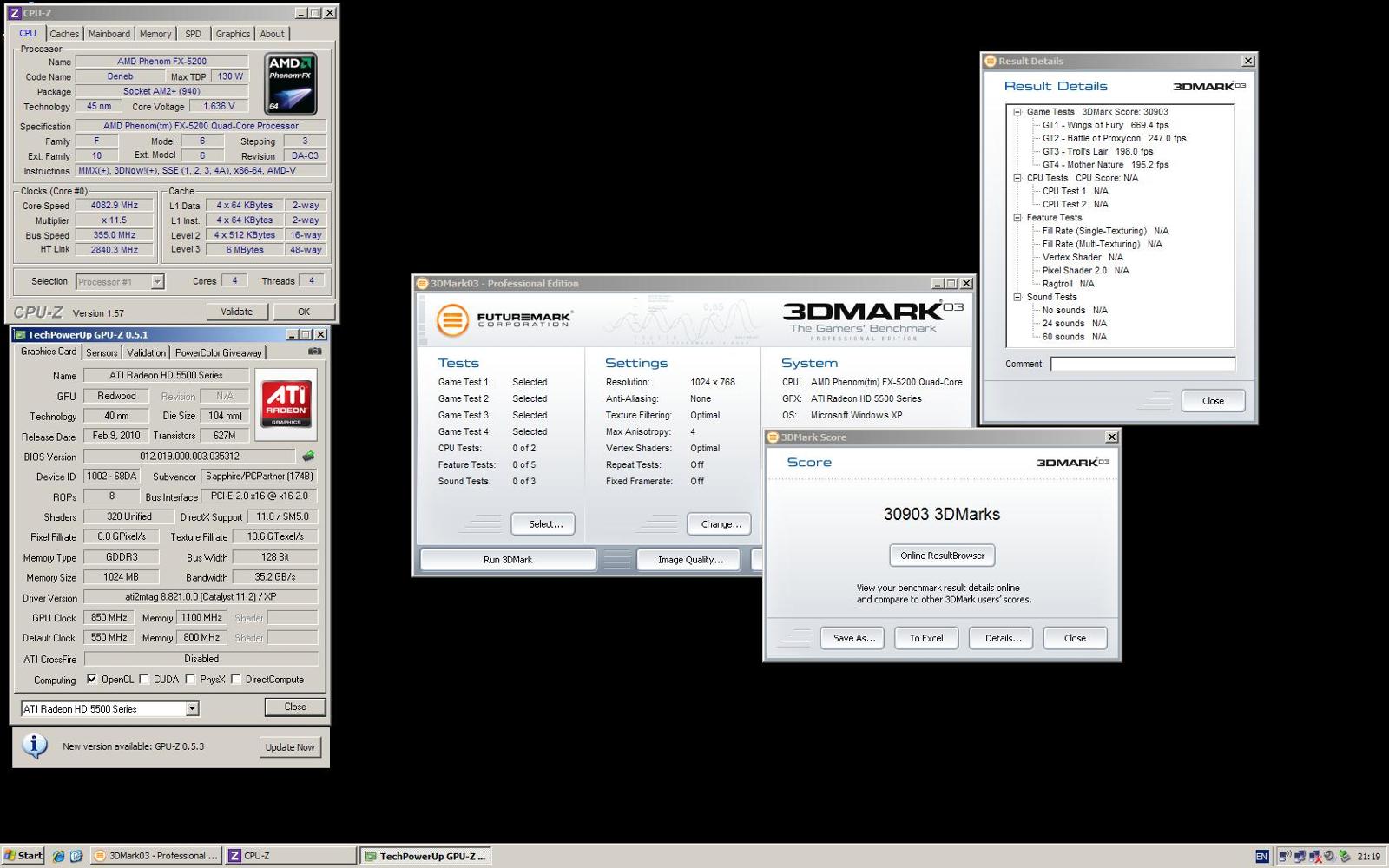Image resolution: width=1389 pixels, height=868 pixels.
Task: Switch to the Graphics tab in CPU-Z
Action: coord(233,34)
